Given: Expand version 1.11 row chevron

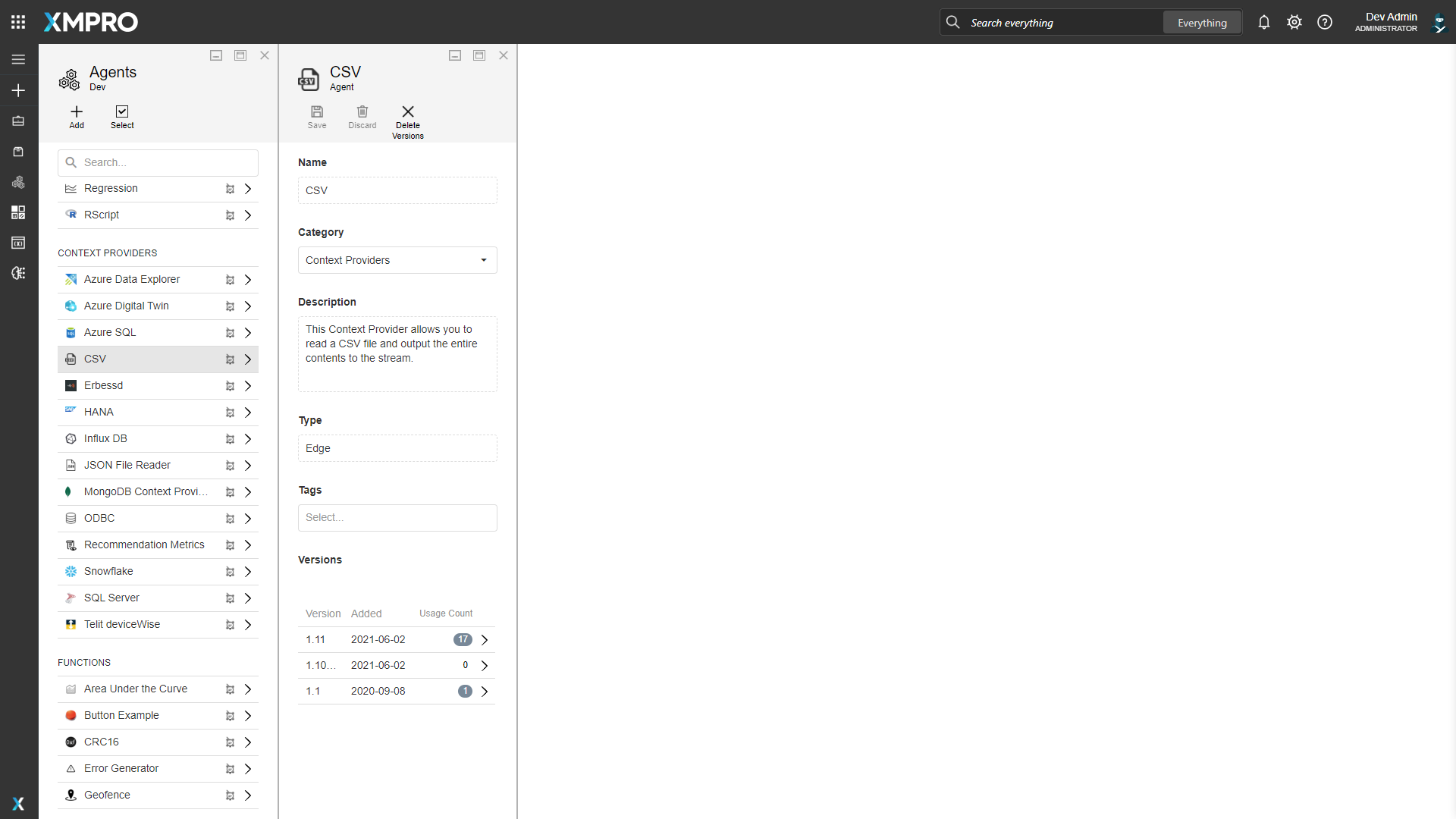Looking at the screenshot, I should (485, 640).
